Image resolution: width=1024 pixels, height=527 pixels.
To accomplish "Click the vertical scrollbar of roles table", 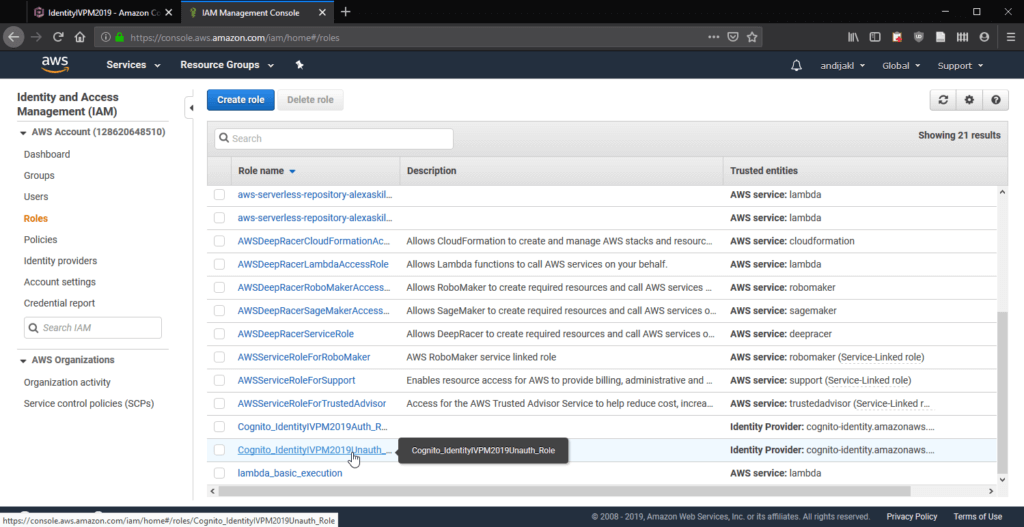I will tap(1003, 392).
